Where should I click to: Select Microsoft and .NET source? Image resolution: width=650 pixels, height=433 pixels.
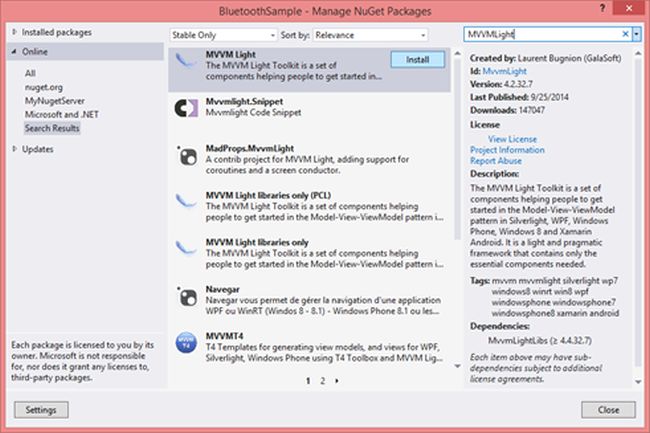[x=61, y=114]
